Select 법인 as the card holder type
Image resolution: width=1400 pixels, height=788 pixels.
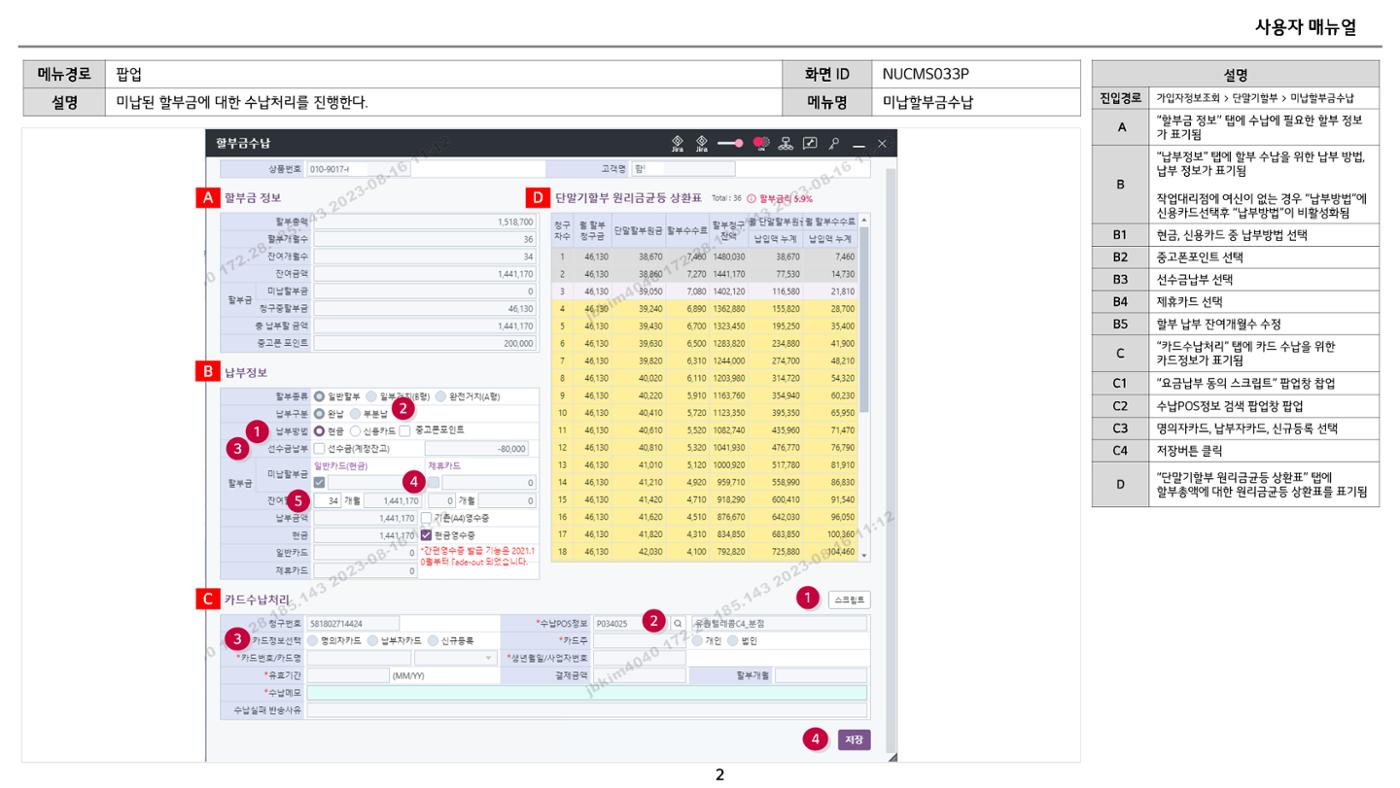coord(732,640)
